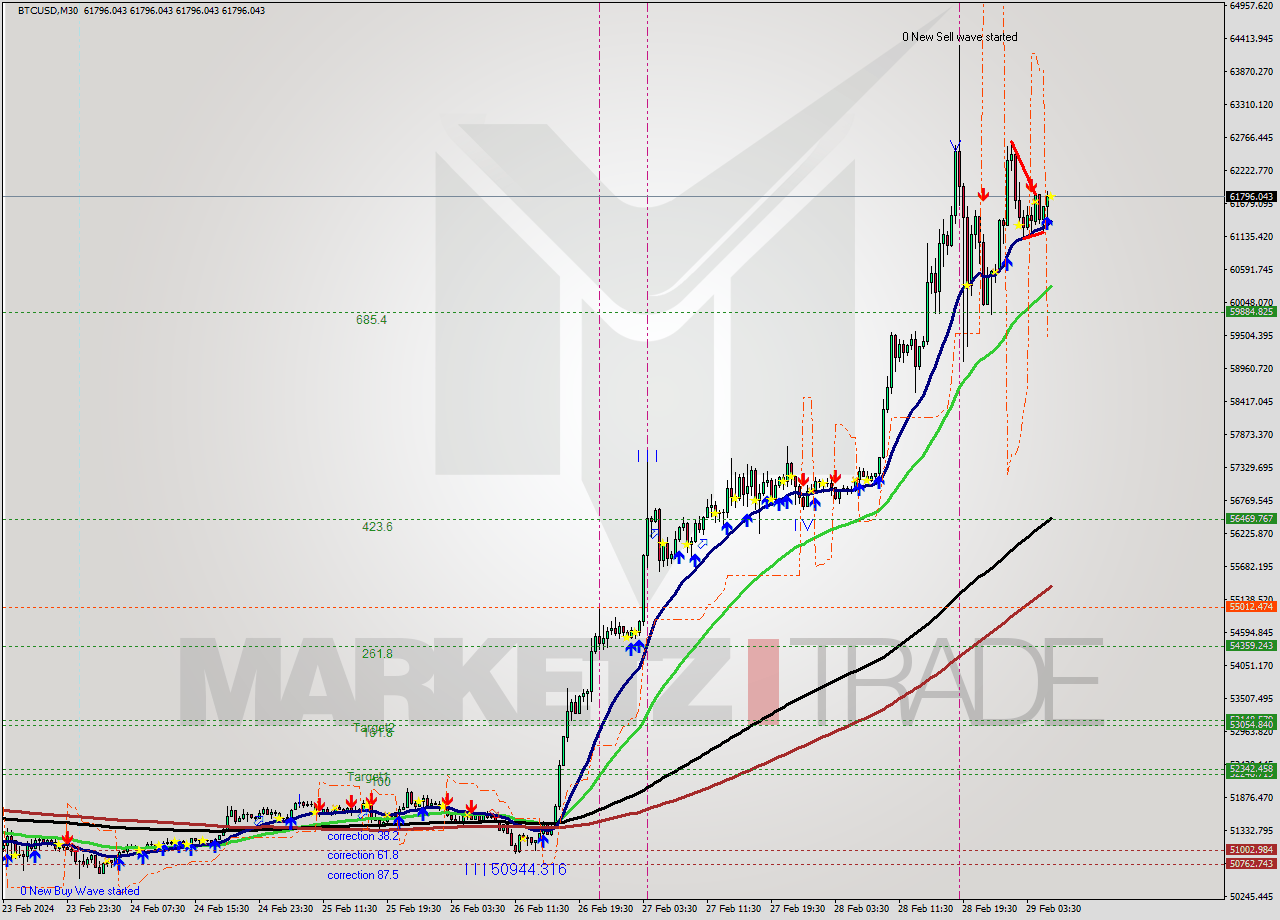Image resolution: width=1280 pixels, height=920 pixels.
Task: Click the 63310.120 price axis value
Action: [1251, 105]
